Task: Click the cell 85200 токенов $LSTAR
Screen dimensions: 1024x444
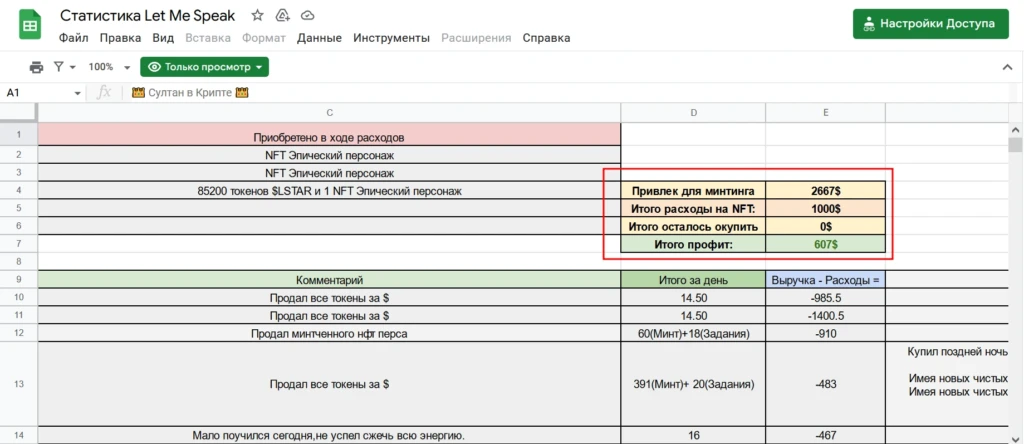Action: tap(329, 191)
